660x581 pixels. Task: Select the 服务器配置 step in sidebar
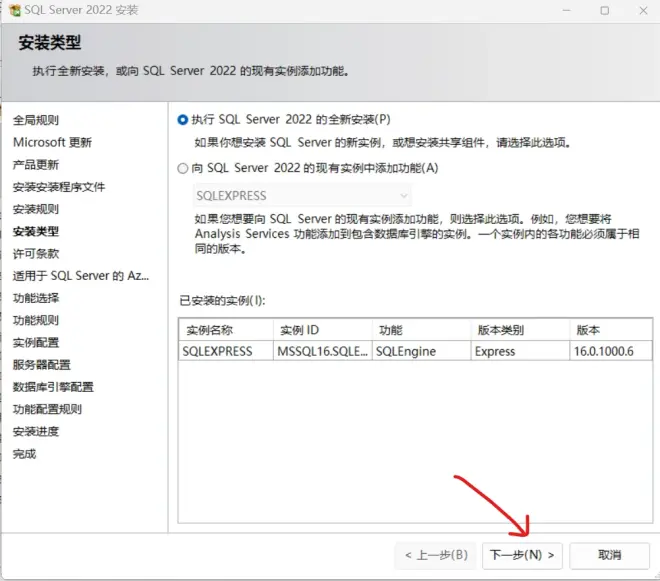[42, 365]
